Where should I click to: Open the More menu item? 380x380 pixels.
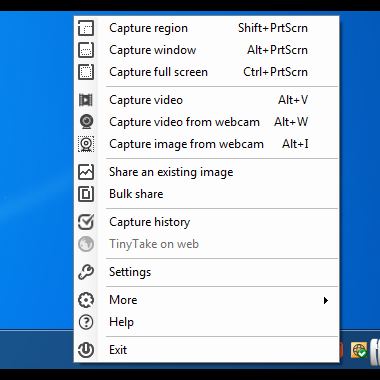[206, 300]
